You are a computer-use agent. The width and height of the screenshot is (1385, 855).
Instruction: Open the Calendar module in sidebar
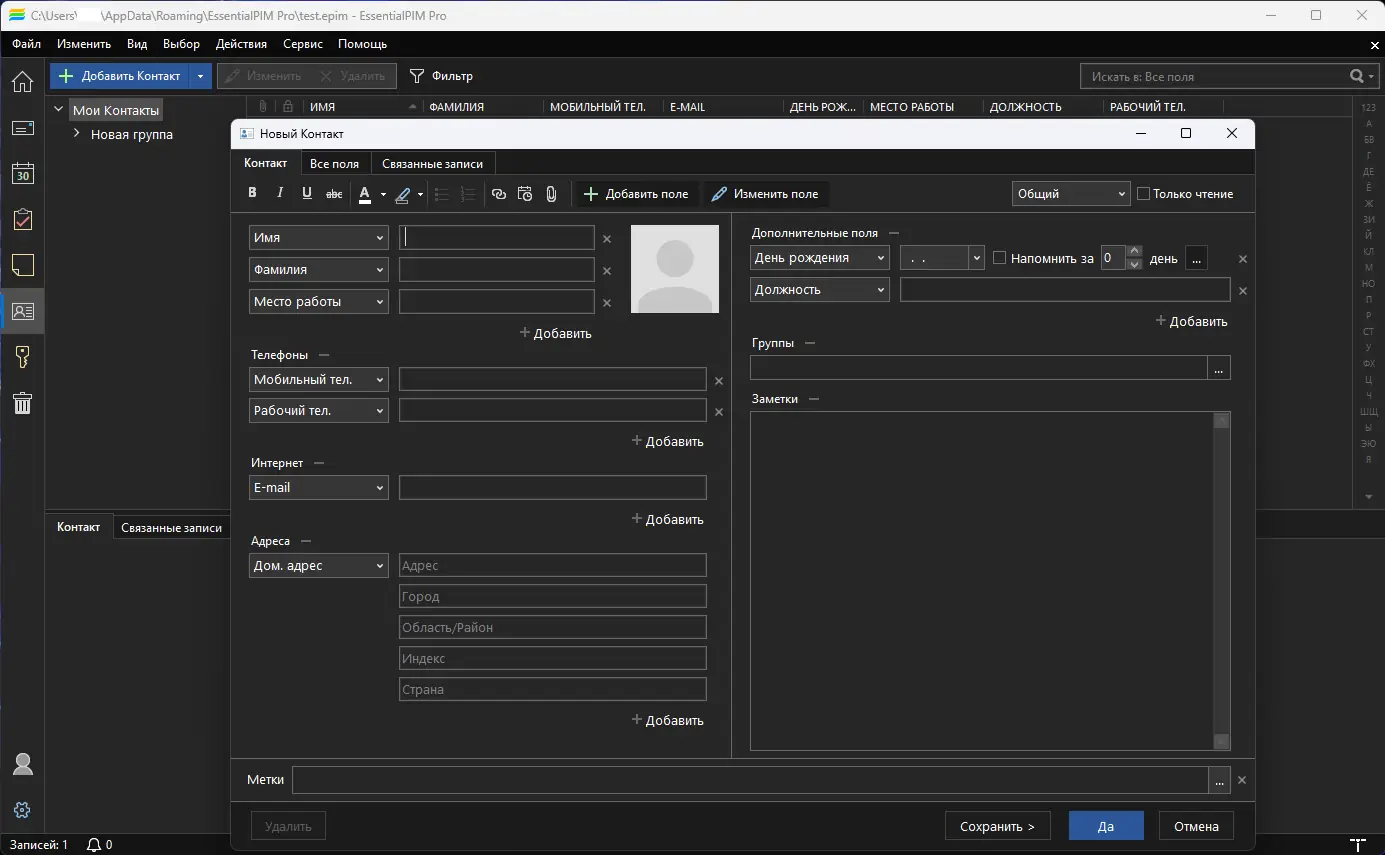coord(22,173)
